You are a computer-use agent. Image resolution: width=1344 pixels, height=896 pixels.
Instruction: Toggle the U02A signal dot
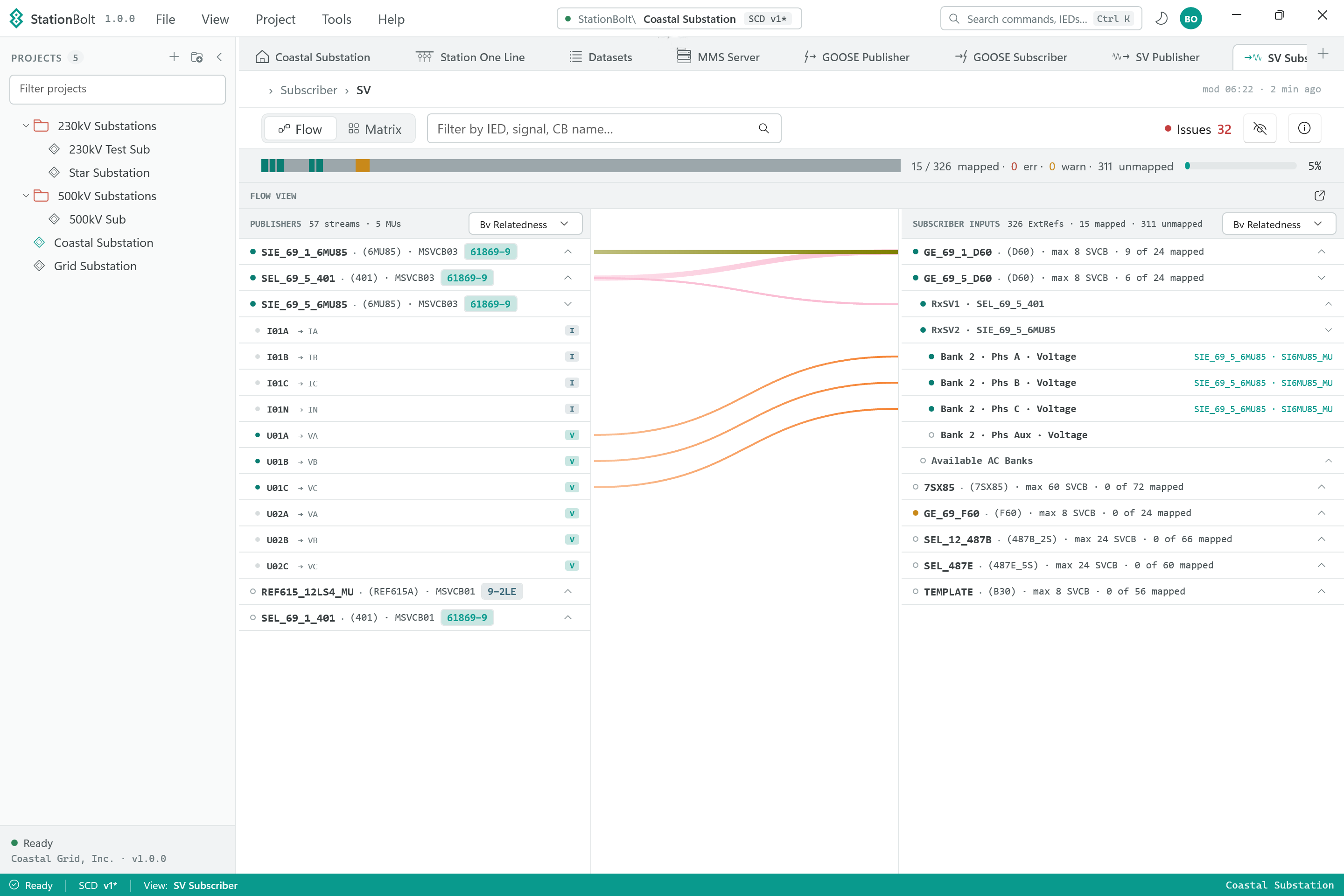coord(258,513)
